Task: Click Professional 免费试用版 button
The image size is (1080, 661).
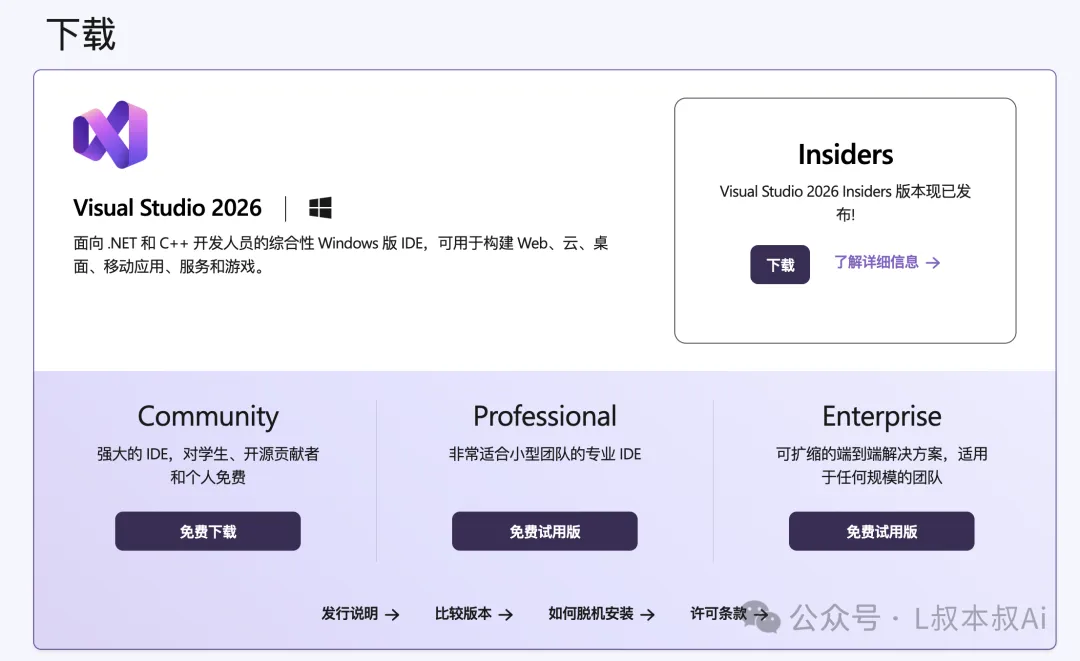Action: (545, 531)
